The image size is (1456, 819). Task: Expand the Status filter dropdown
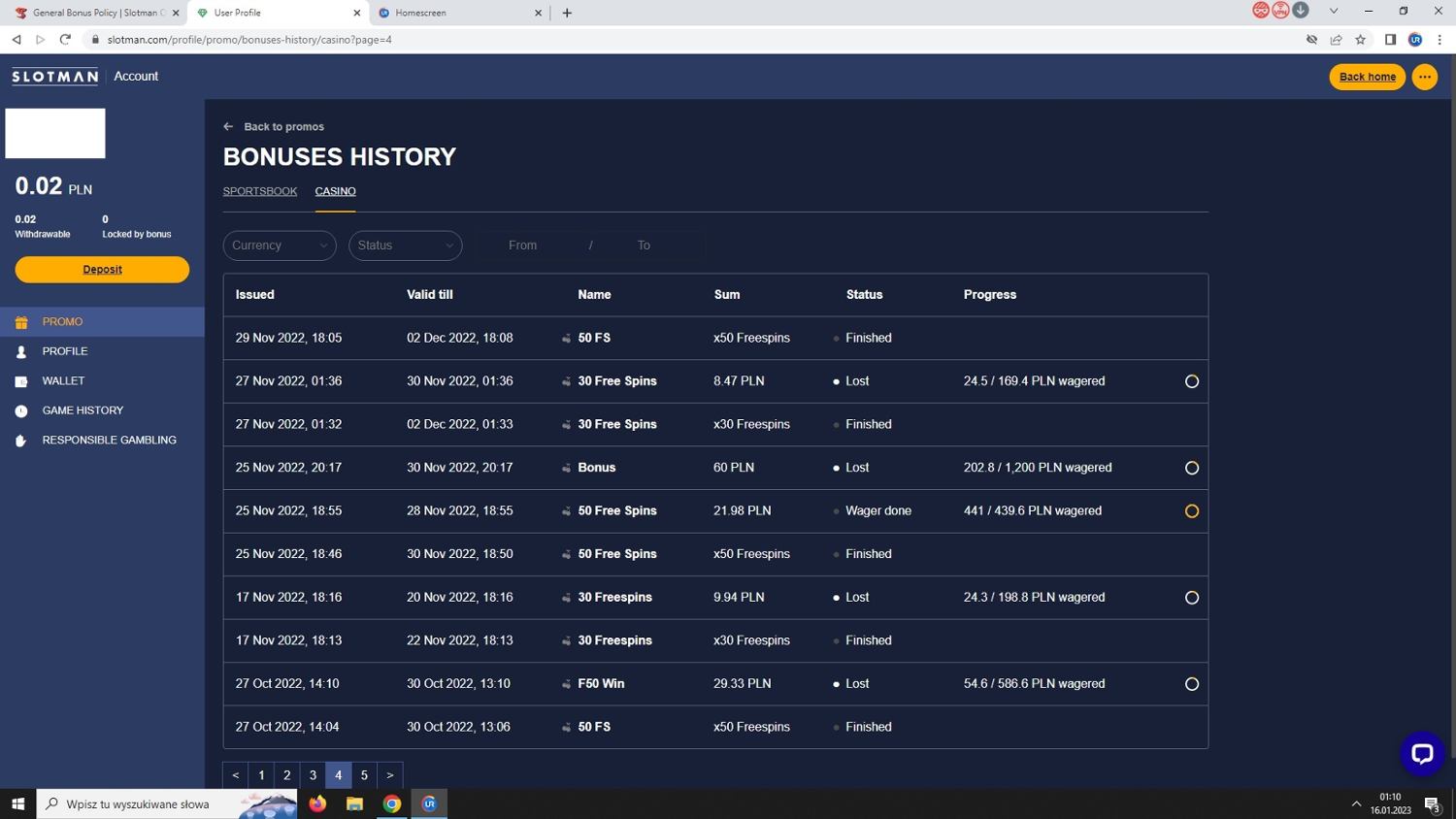(405, 246)
